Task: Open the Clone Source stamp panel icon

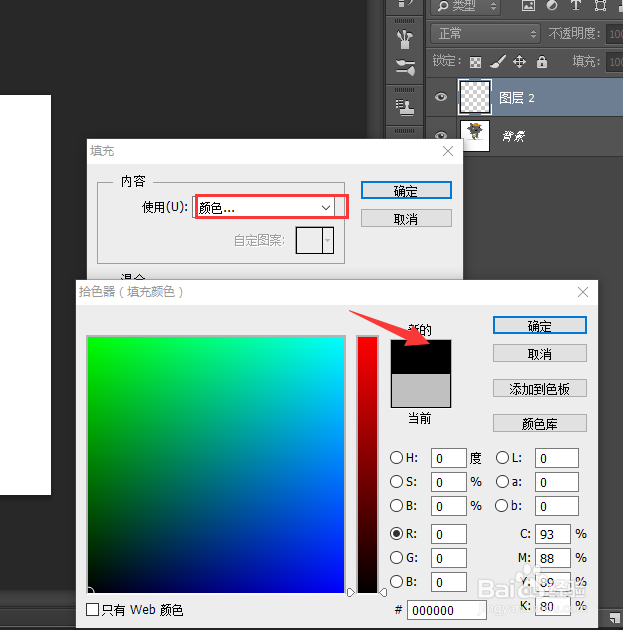Action: 405,107
